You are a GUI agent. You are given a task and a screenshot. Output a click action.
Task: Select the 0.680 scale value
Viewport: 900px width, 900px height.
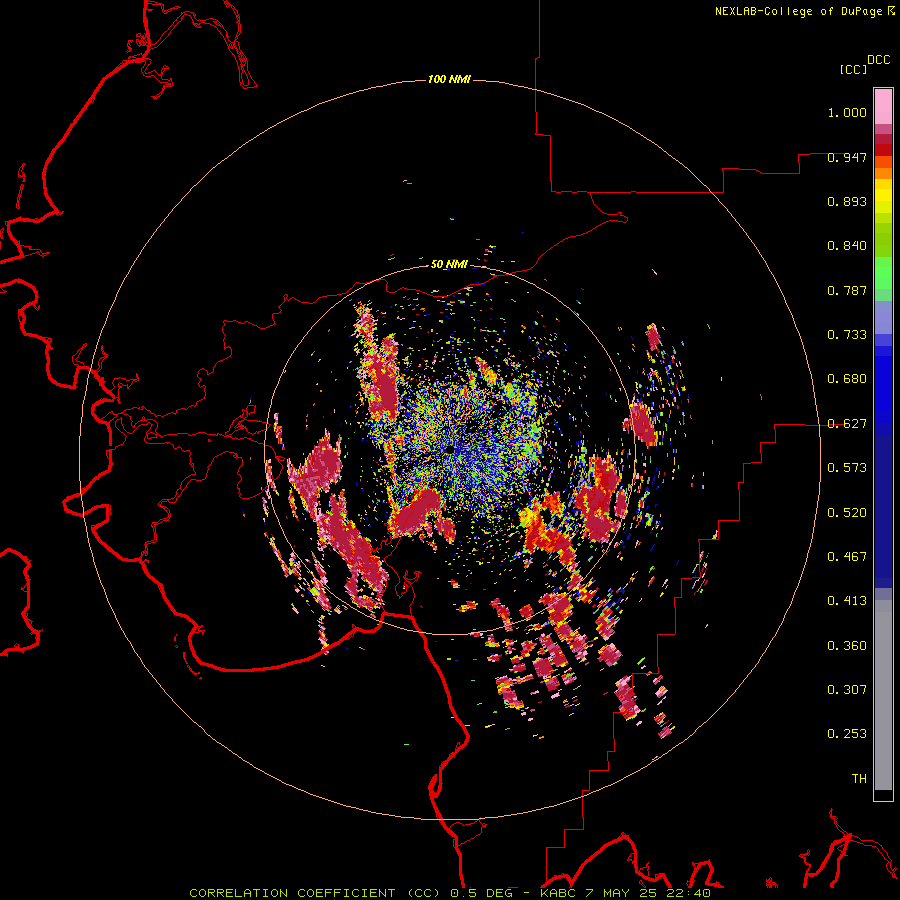(x=847, y=379)
